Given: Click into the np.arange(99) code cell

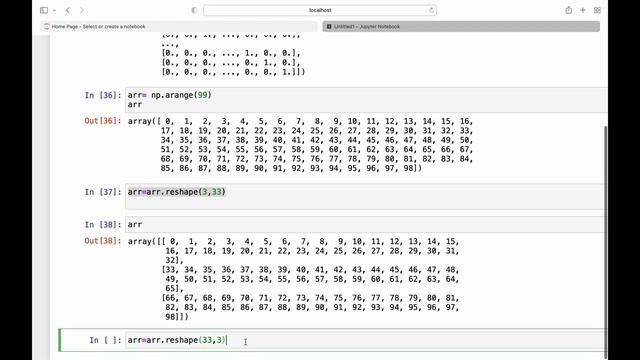Looking at the screenshot, I should tap(366, 100).
